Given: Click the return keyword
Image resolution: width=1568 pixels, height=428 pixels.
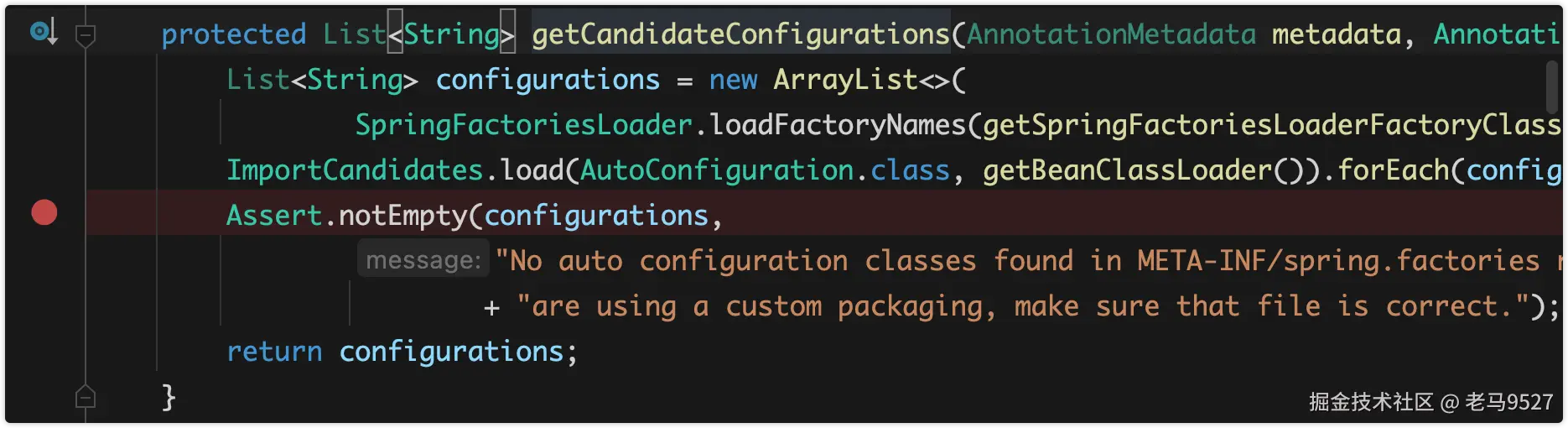Looking at the screenshot, I should pyautogui.click(x=275, y=352).
